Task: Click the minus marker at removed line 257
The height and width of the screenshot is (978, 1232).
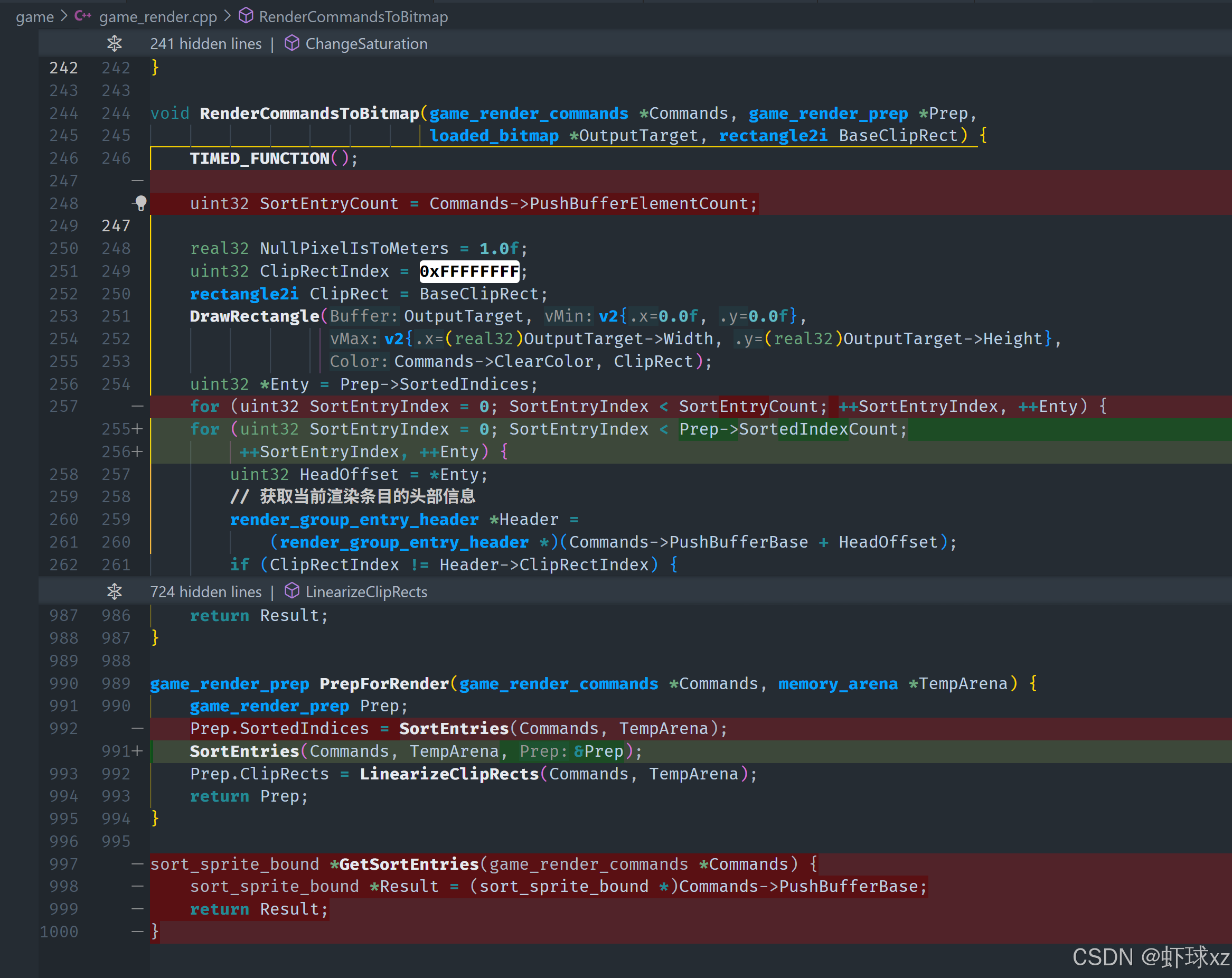Action: coord(137,407)
